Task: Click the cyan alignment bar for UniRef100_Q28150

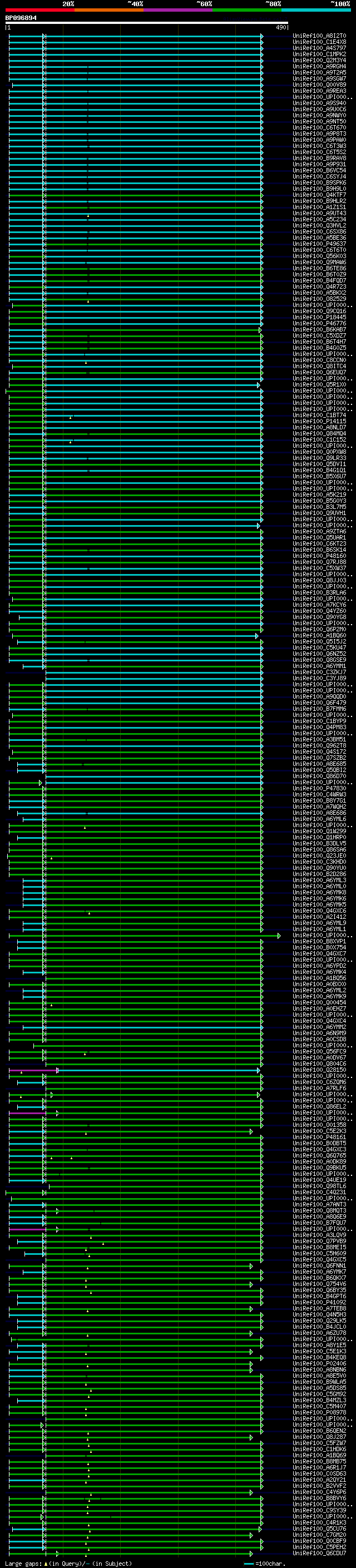Action: (x=158, y=1070)
